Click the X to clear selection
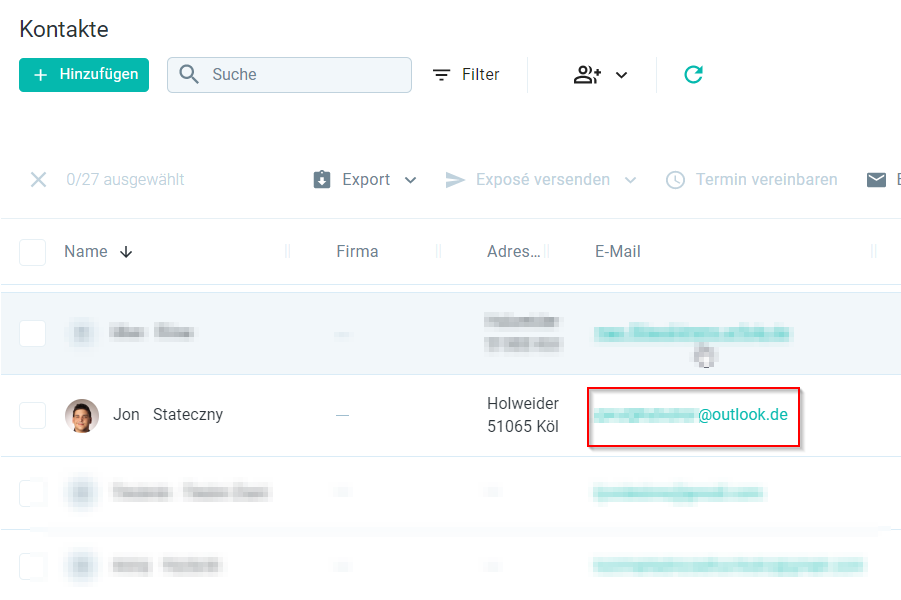This screenshot has width=901, height=600. (38, 180)
